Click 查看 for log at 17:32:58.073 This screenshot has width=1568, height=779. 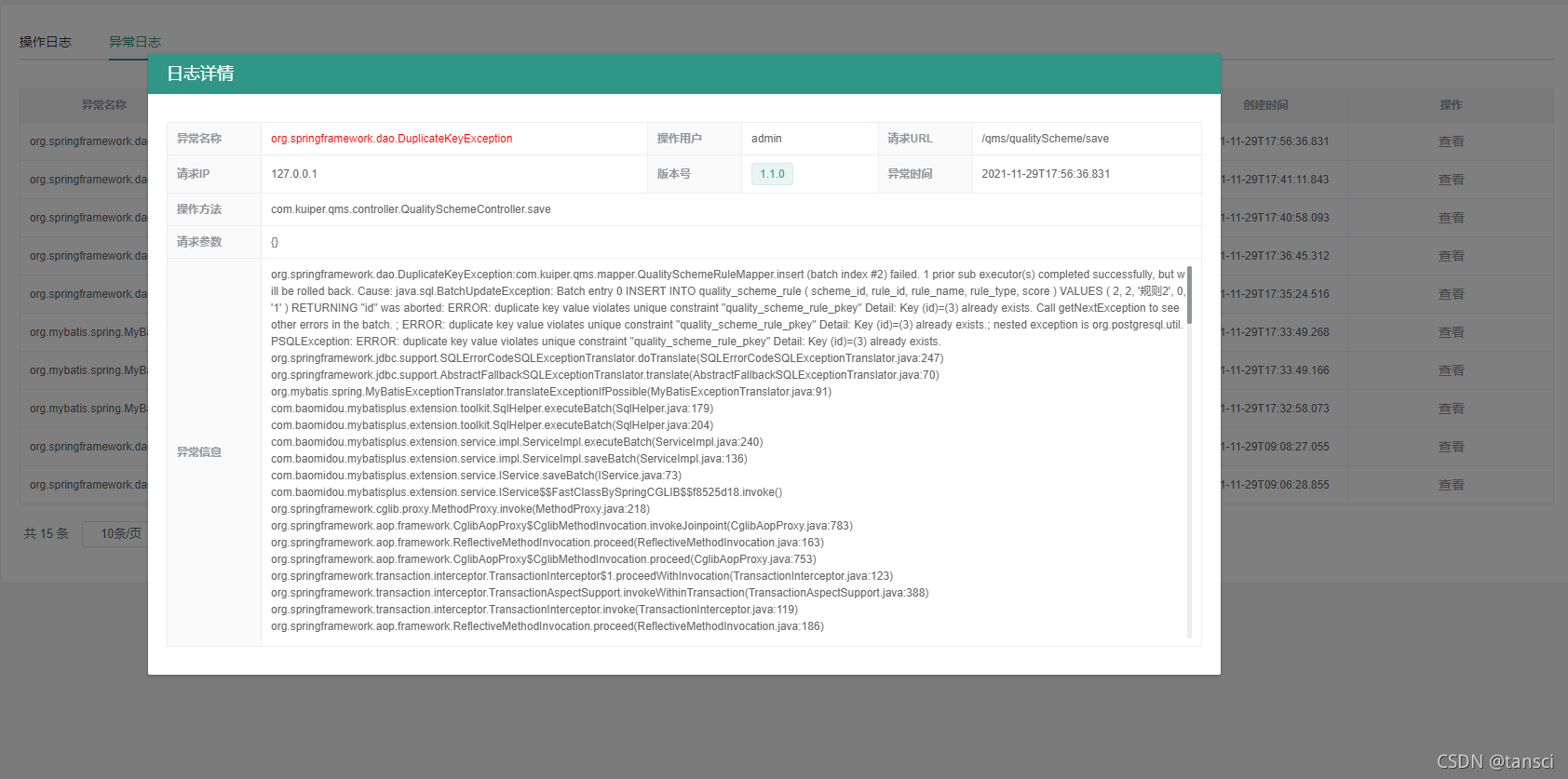pyautogui.click(x=1451, y=409)
